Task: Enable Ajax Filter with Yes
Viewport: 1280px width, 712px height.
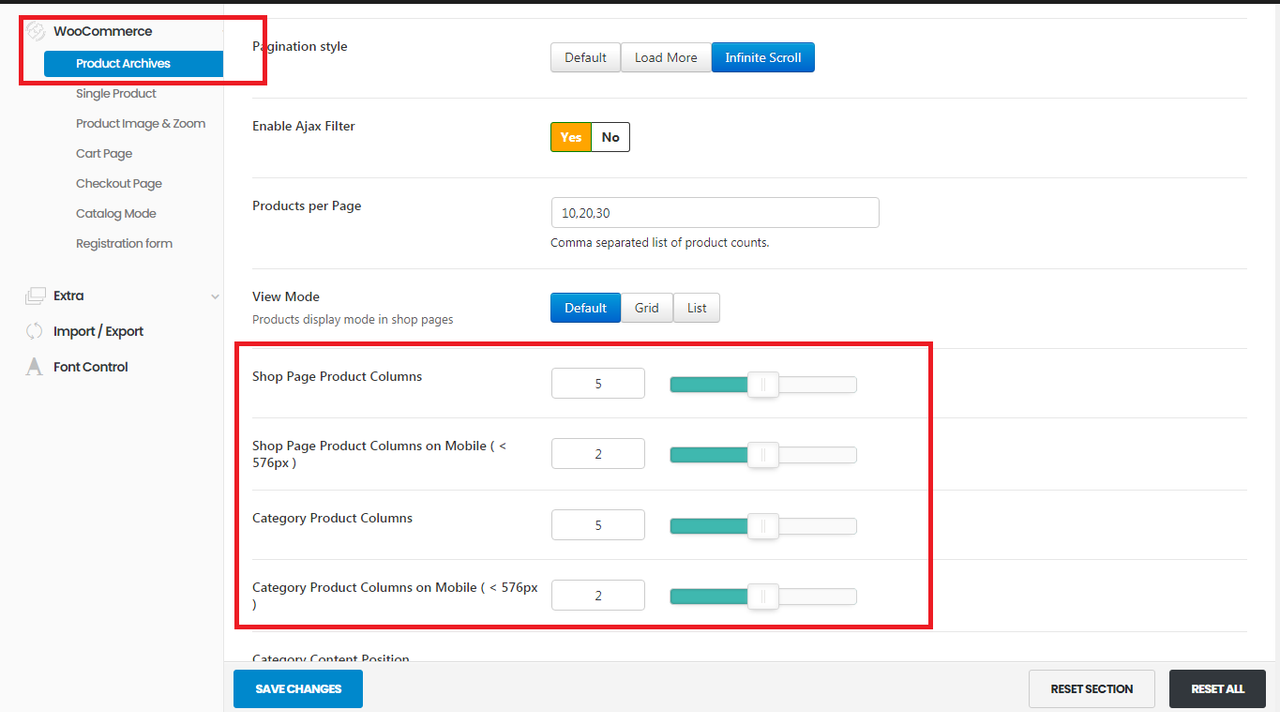Action: (571, 137)
